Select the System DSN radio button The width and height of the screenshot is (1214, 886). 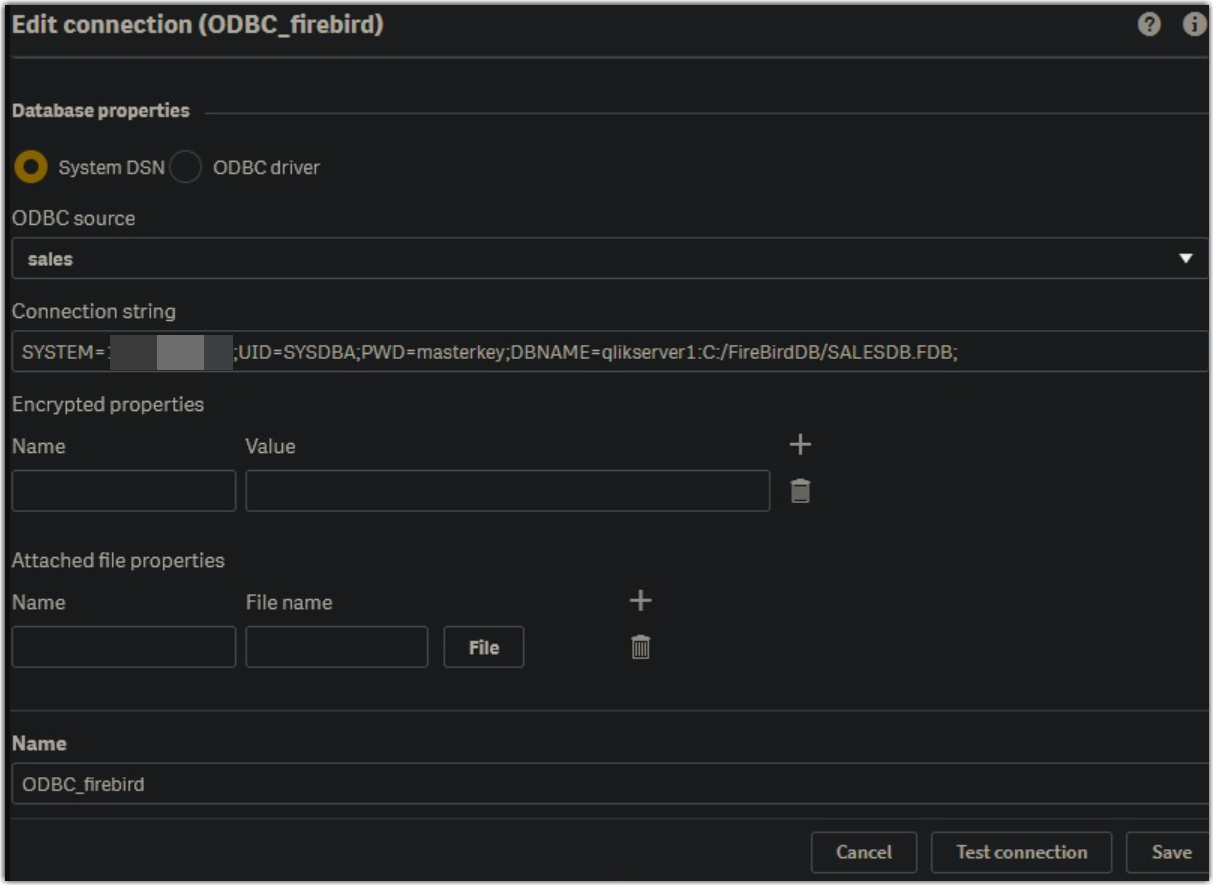31,167
